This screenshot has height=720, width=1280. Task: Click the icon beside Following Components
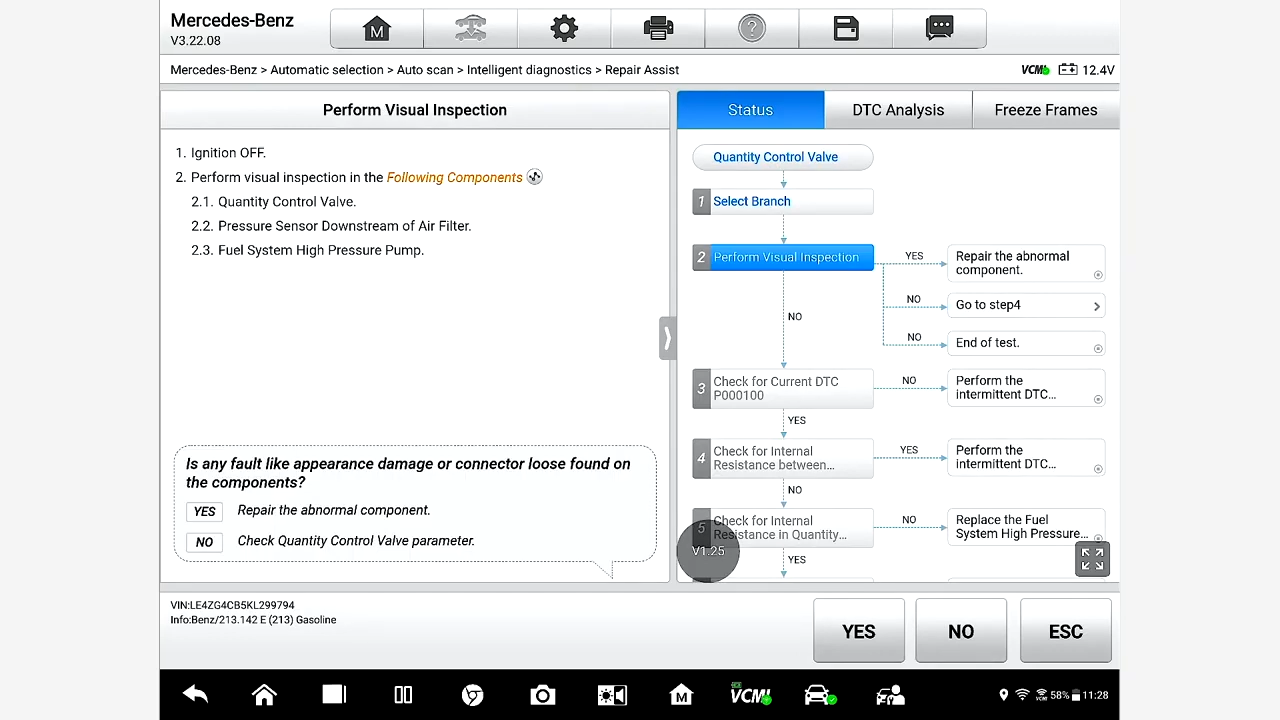[x=535, y=177]
